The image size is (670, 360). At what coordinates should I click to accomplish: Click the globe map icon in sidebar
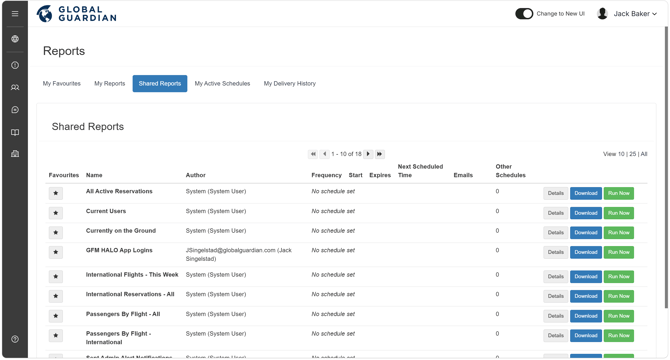pos(15,39)
